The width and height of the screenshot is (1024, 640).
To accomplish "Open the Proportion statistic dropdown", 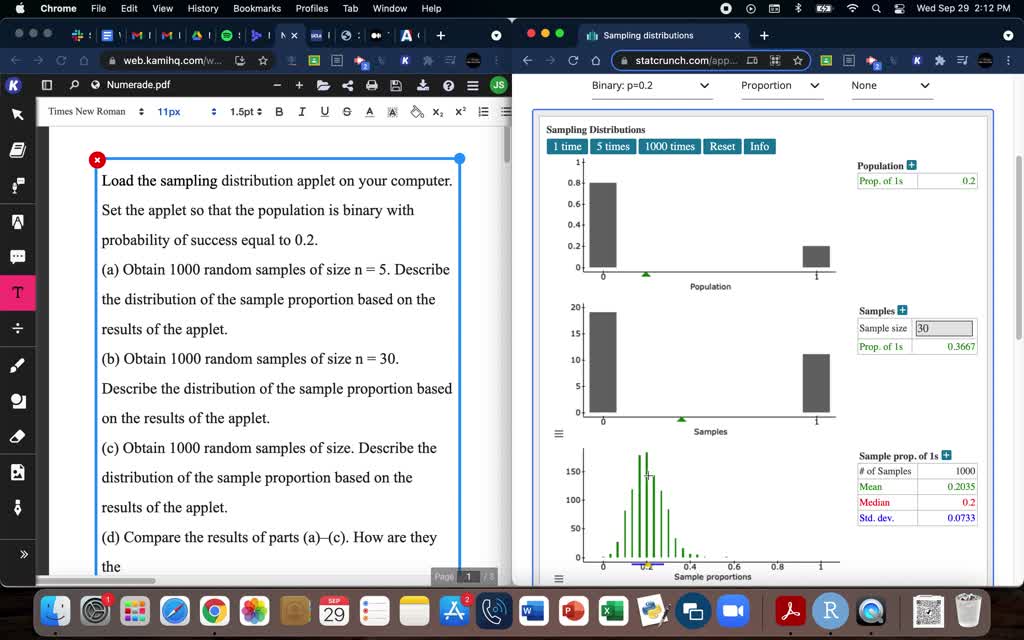I will tap(780, 86).
